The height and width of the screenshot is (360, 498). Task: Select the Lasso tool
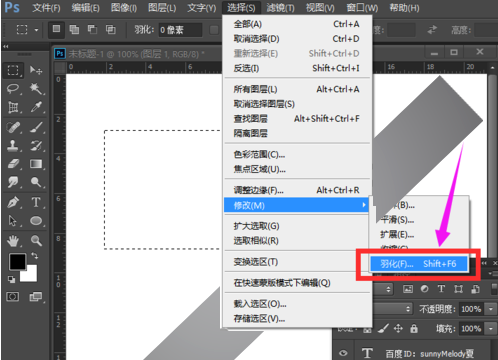[13, 89]
